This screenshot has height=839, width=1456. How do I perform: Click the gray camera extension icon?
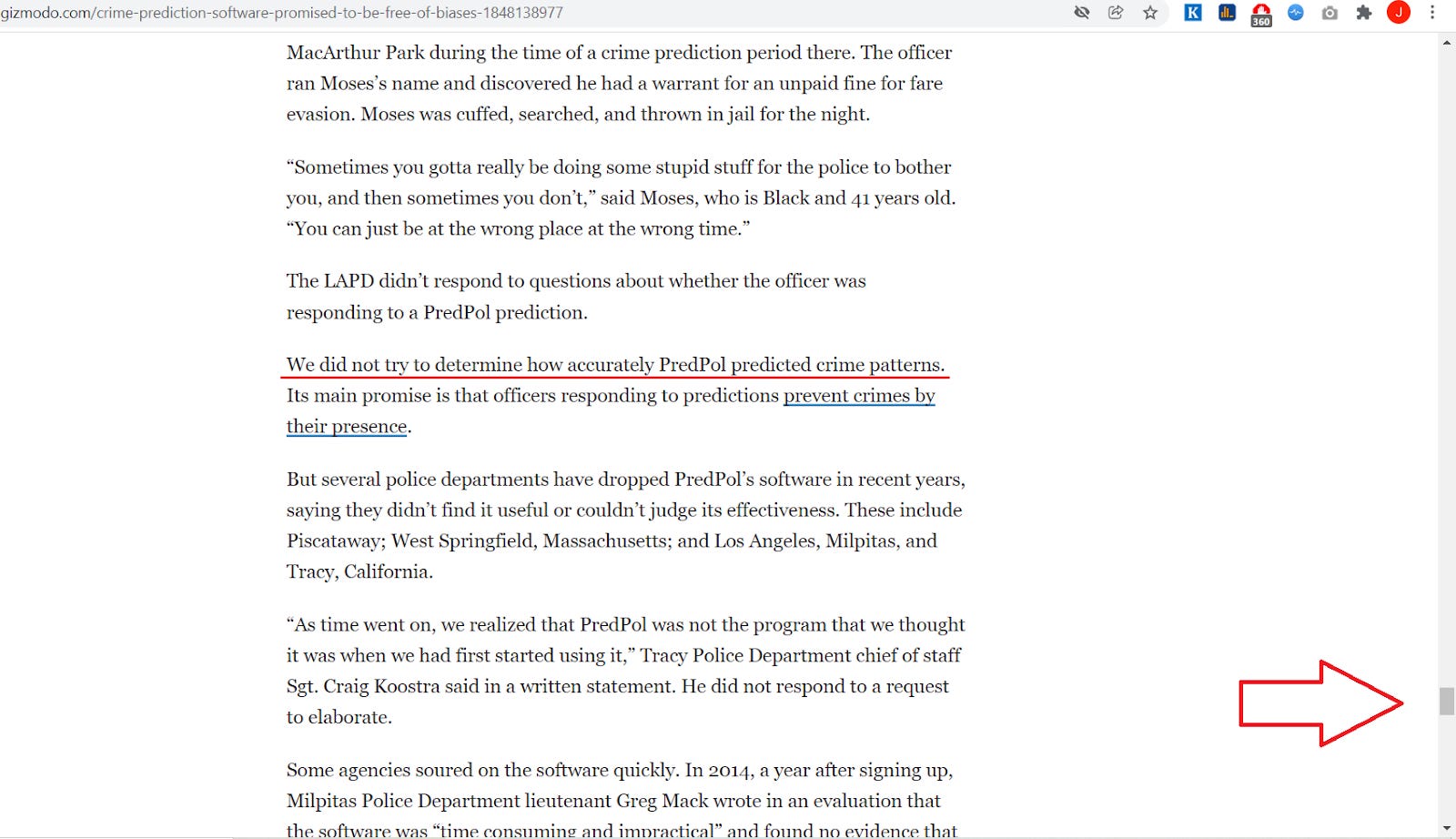pos(1330,13)
